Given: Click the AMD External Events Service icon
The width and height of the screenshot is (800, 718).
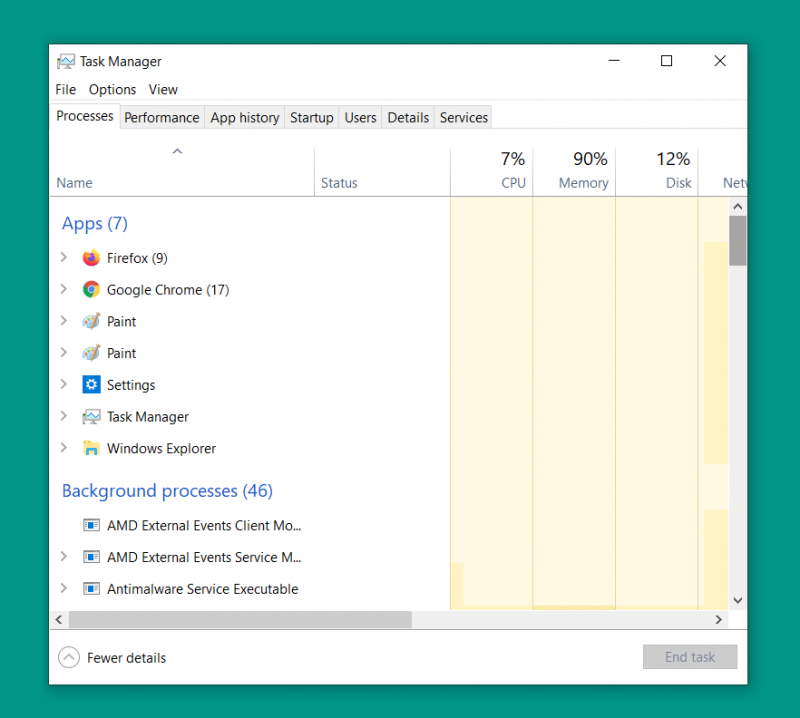Looking at the screenshot, I should tap(91, 557).
